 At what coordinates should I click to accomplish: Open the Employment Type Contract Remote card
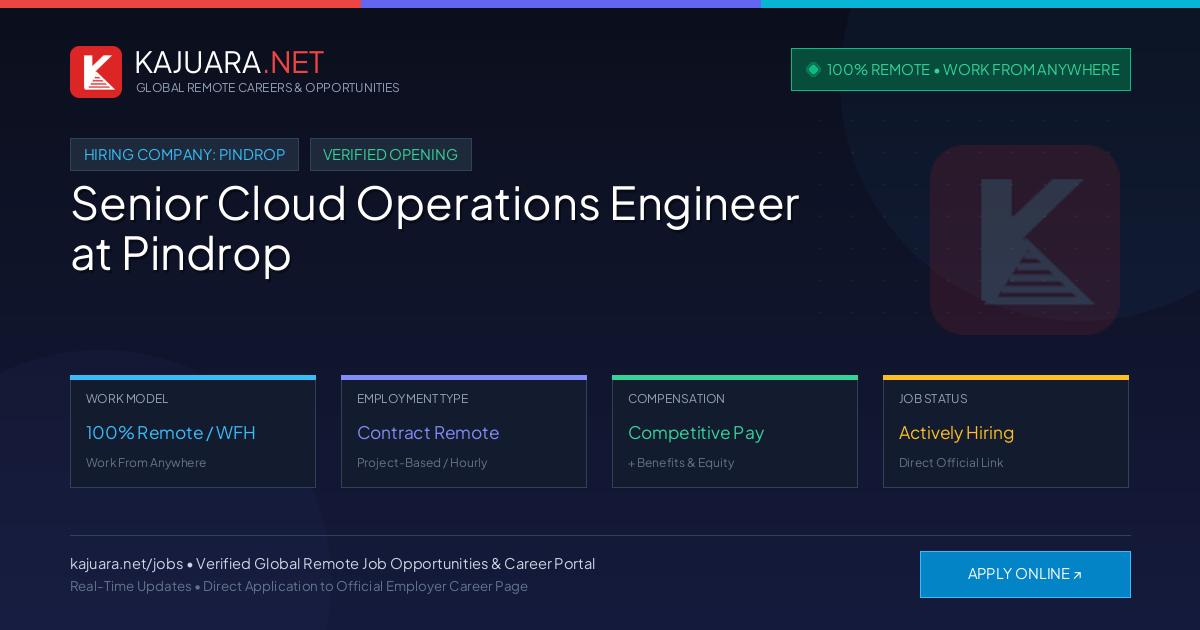click(x=464, y=432)
